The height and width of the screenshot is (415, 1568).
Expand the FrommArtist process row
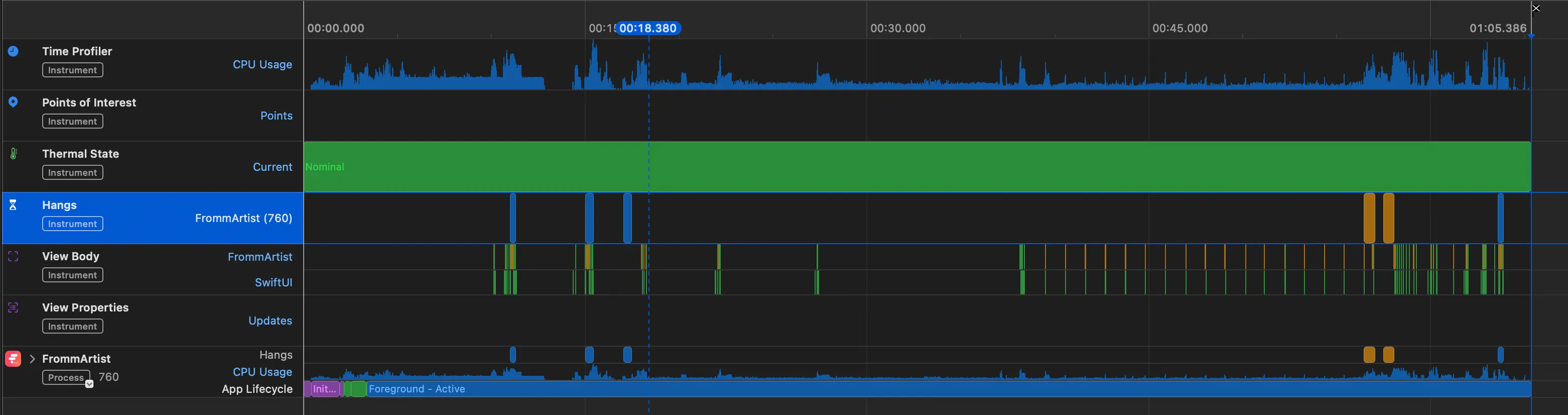32,359
